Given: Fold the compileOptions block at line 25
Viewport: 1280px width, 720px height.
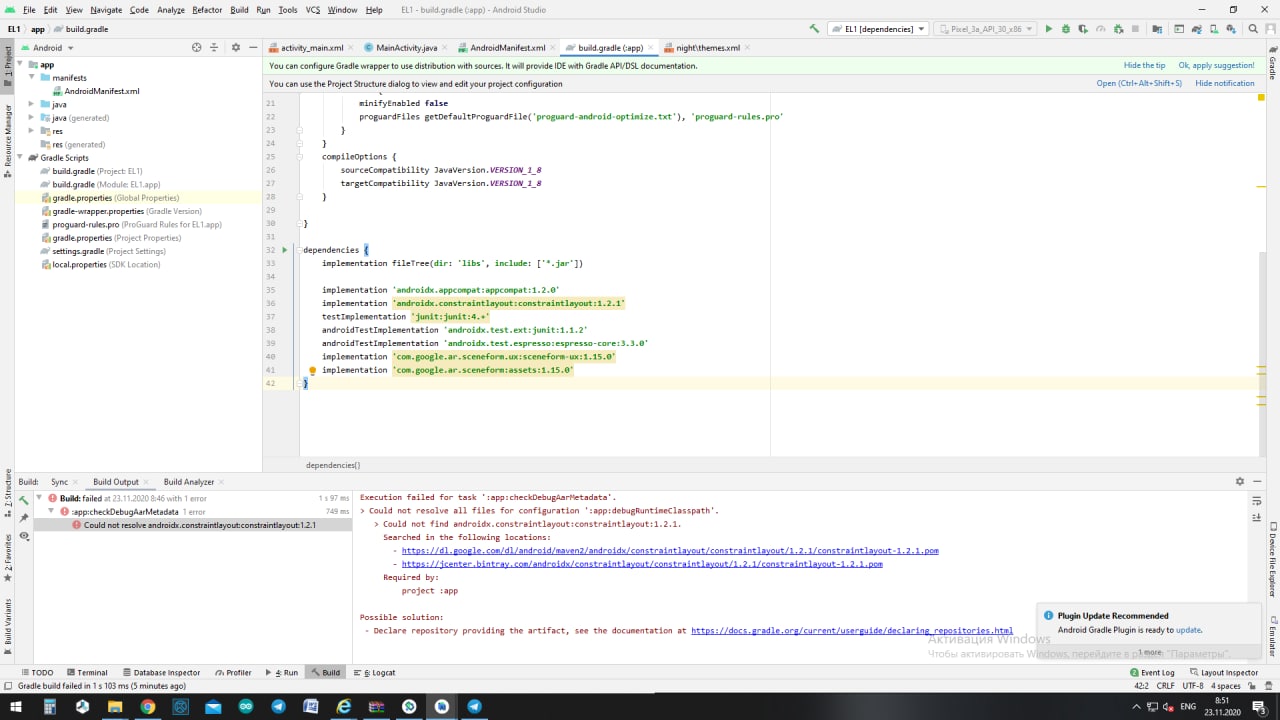Looking at the screenshot, I should (298, 157).
